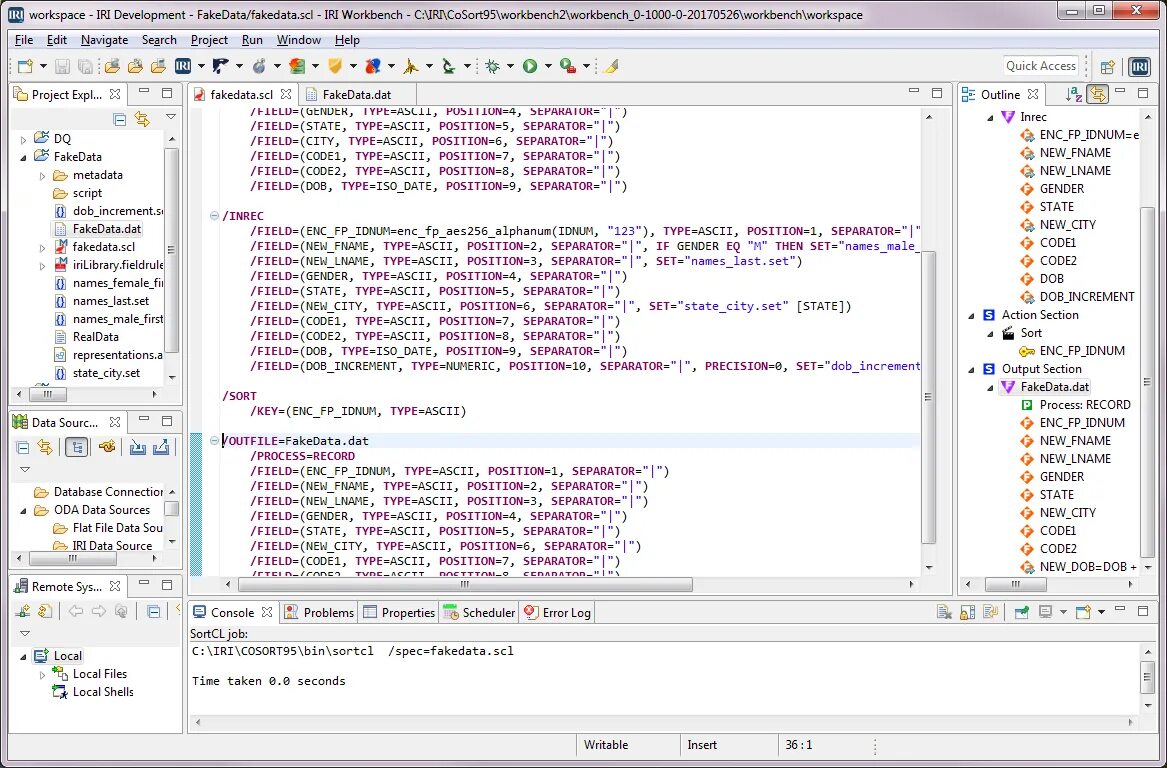Select state_city.set file in Project Explorer
The height and width of the screenshot is (768, 1167).
click(106, 374)
